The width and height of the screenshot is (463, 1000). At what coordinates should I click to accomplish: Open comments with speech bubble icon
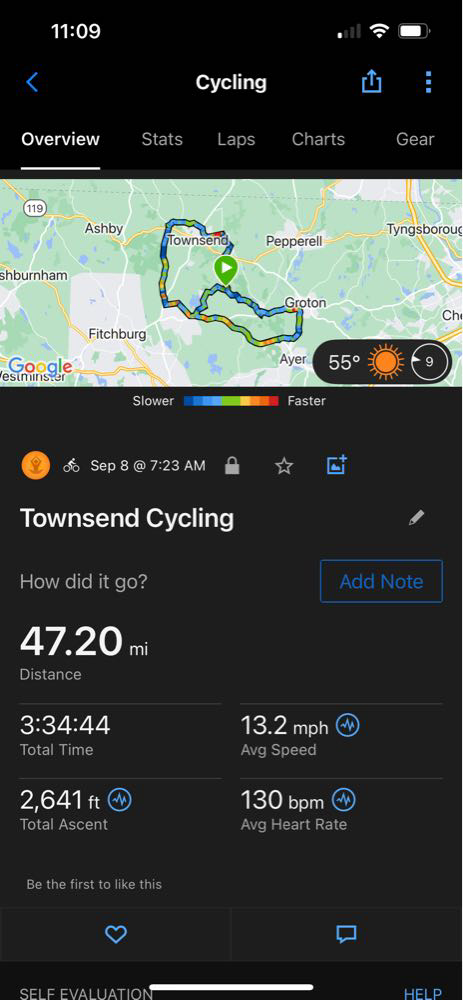coord(346,934)
